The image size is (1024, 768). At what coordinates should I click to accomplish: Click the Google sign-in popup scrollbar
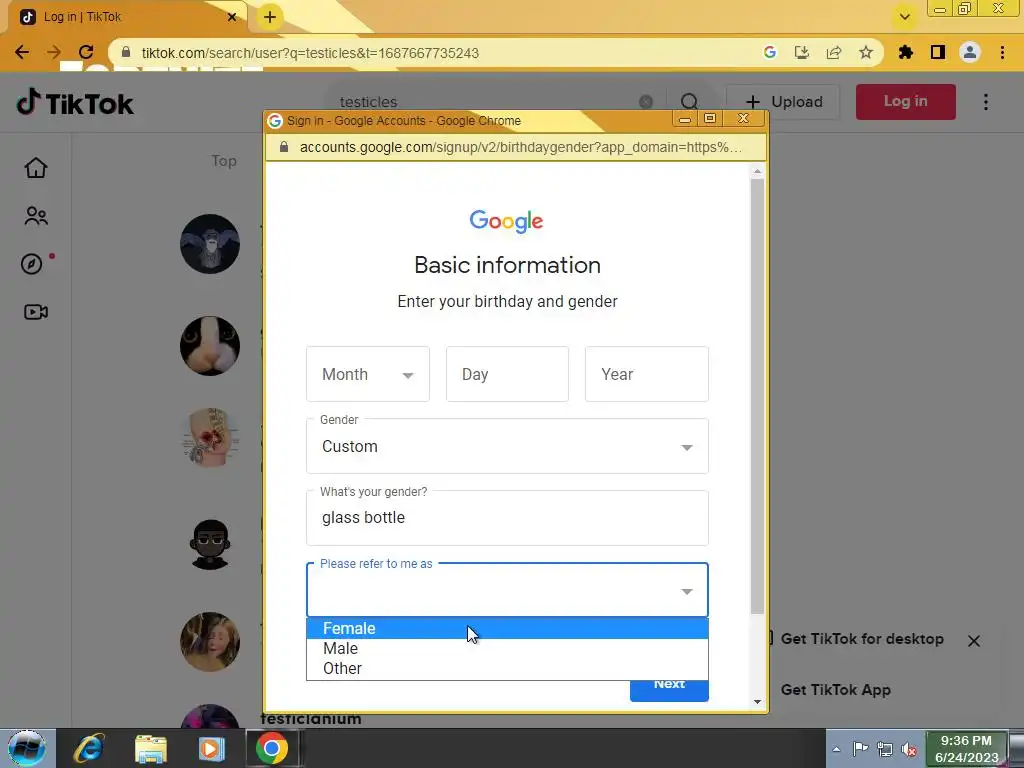pos(757,396)
